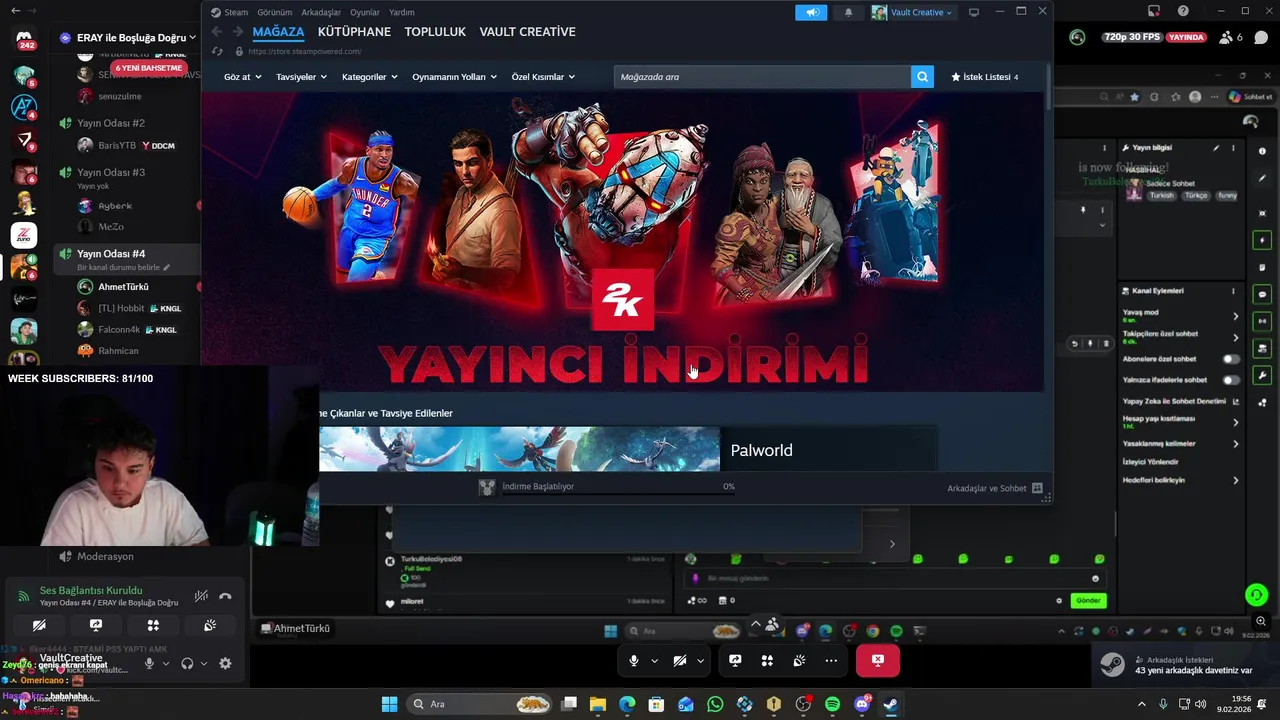Image resolution: width=1280 pixels, height=720 pixels.
Task: Open the Oynamanın Yolları dropdown
Action: click(454, 76)
